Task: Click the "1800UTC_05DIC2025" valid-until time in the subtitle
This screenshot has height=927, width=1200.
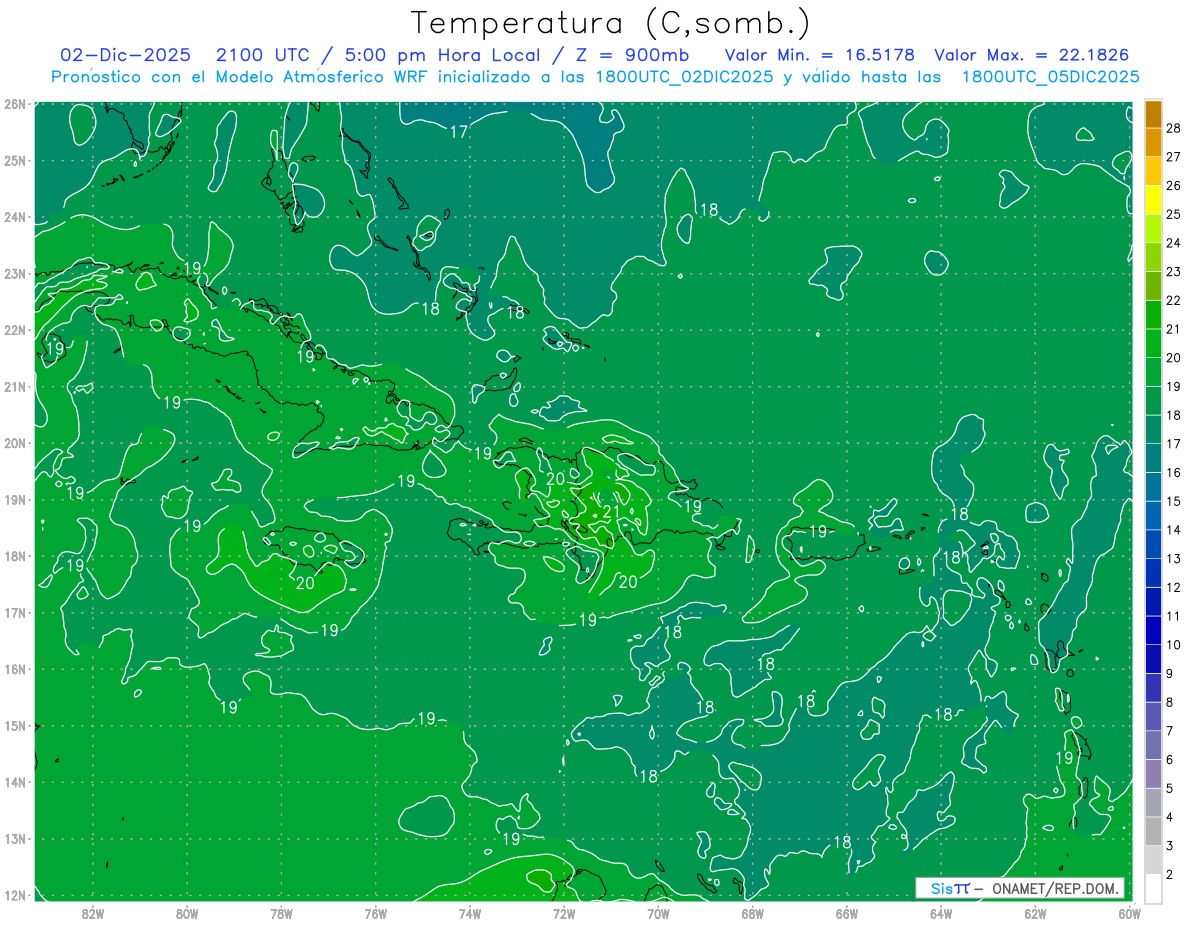Action: (1050, 76)
